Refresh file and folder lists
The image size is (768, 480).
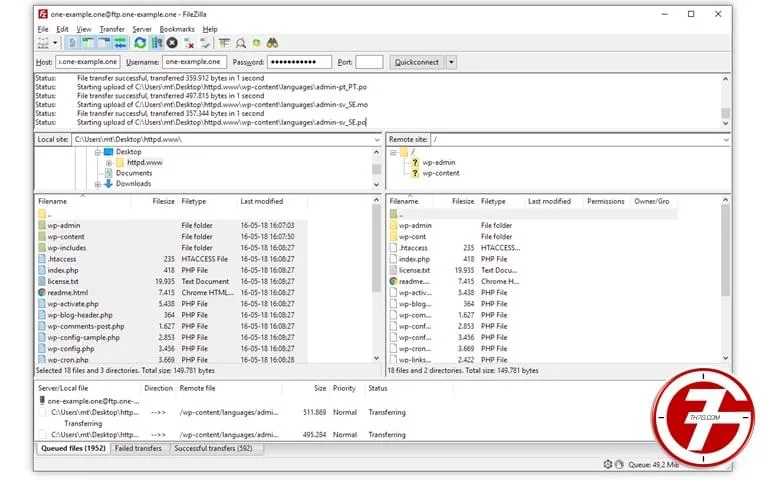(x=140, y=43)
